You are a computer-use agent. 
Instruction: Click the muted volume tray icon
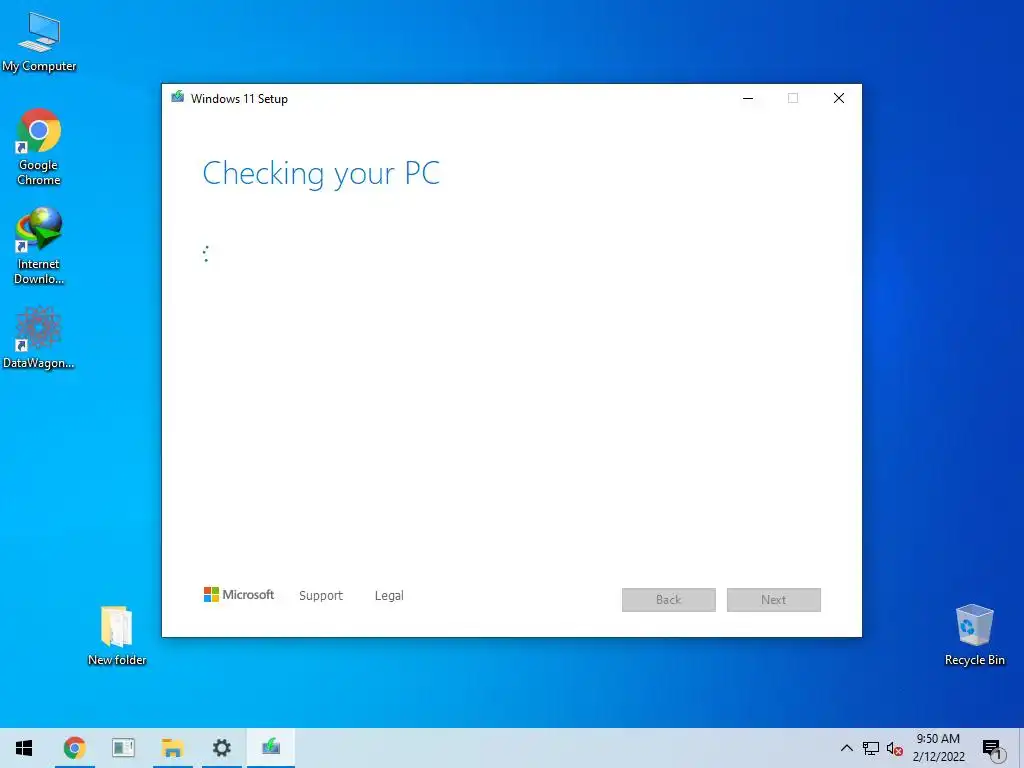tap(895, 748)
